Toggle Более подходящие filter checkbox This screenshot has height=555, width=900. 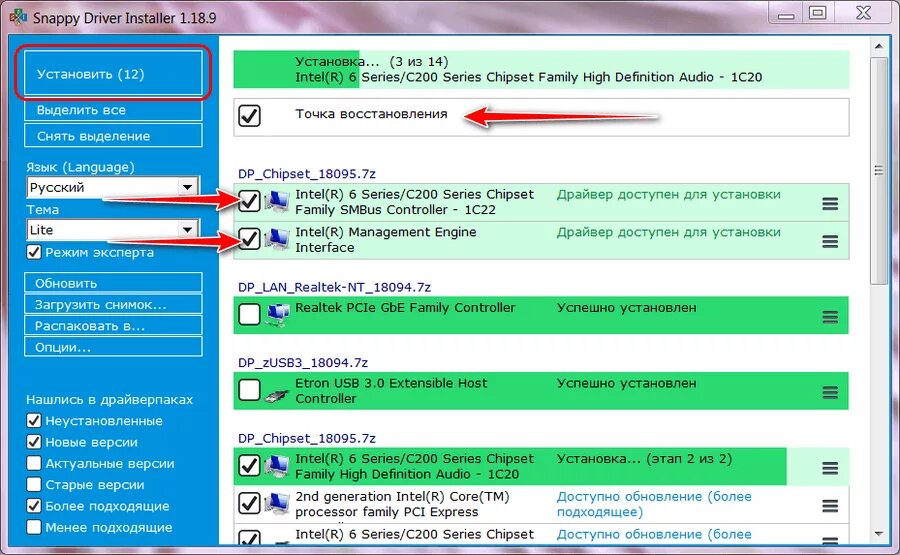tap(34, 506)
